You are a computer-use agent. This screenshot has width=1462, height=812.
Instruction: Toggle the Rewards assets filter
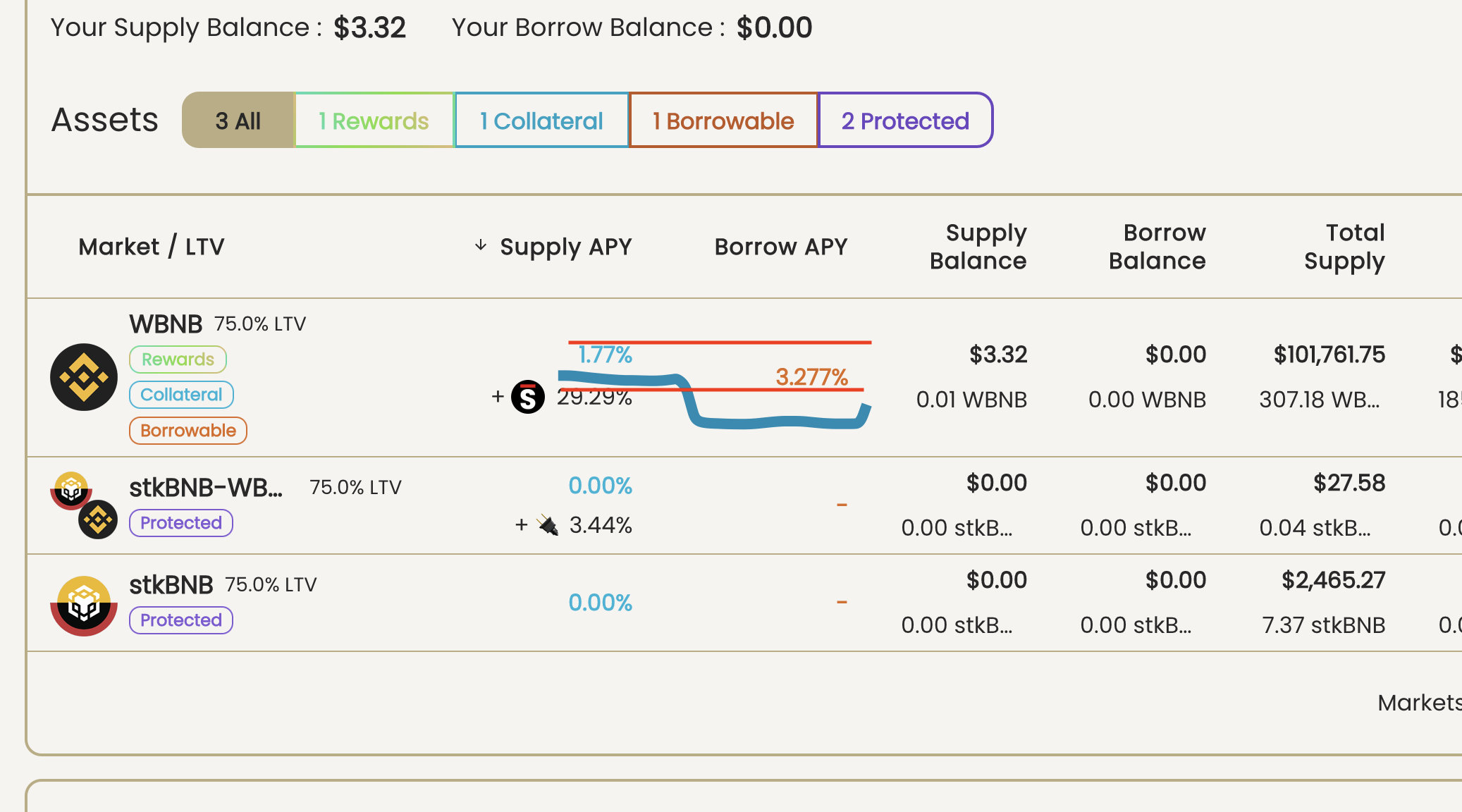click(x=374, y=120)
